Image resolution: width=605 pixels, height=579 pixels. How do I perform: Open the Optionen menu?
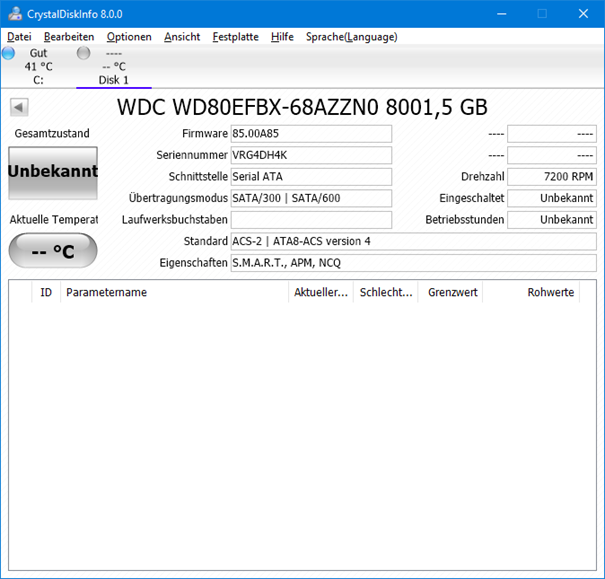[129, 37]
